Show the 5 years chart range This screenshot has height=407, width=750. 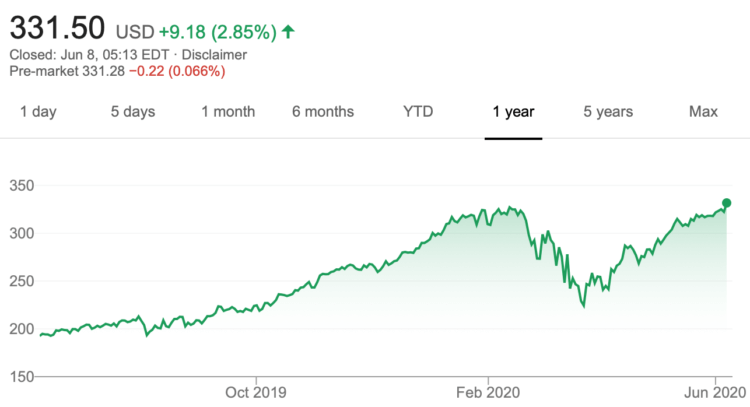point(608,111)
